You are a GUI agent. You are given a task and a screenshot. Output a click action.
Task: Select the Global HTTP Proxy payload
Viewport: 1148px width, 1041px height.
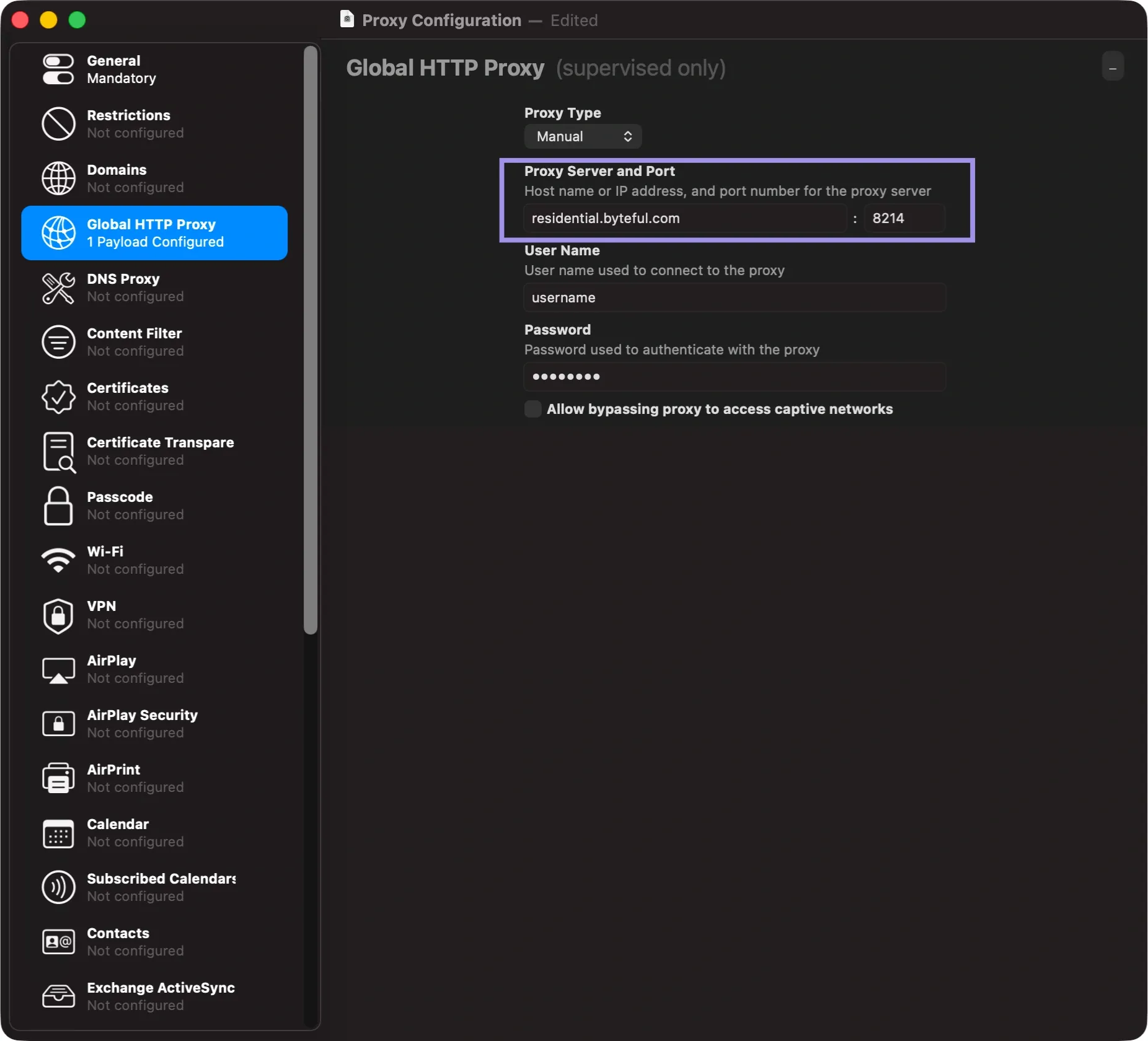pyautogui.click(x=154, y=233)
